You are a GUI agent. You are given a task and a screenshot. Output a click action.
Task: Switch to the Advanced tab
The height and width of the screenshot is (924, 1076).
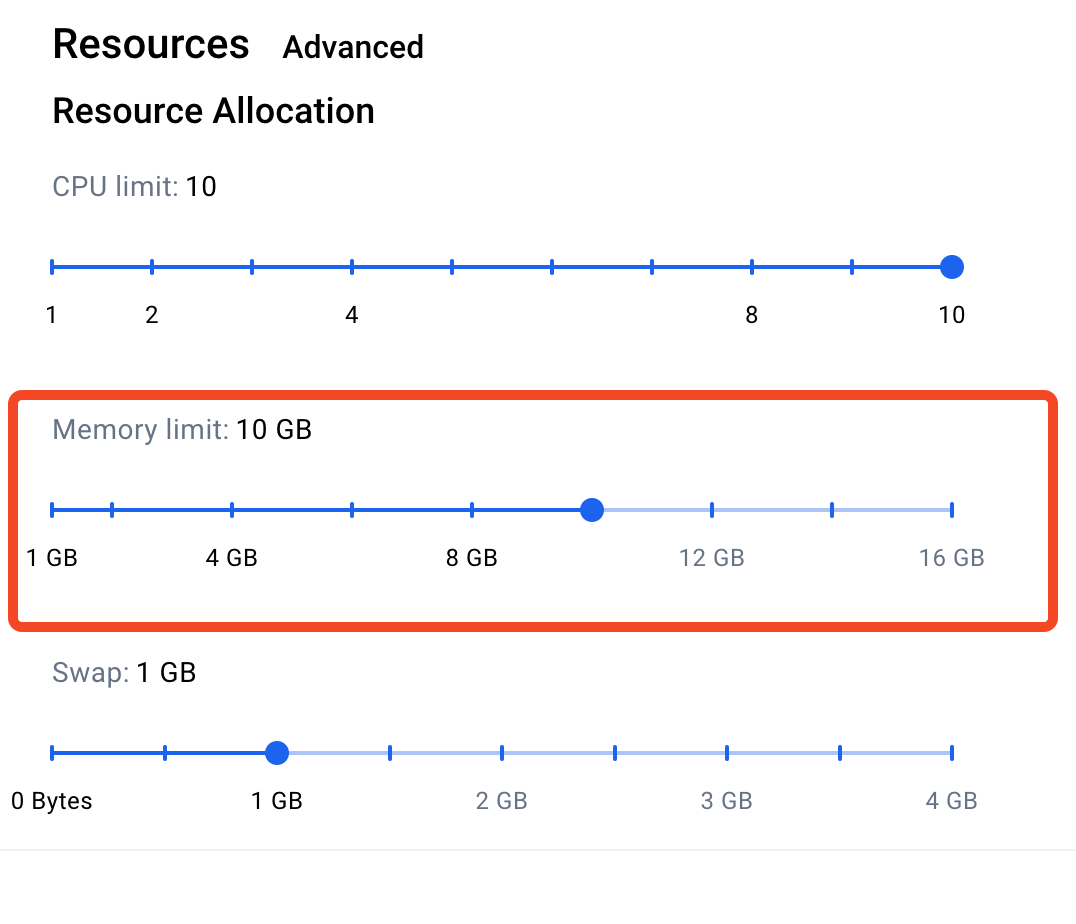click(353, 47)
